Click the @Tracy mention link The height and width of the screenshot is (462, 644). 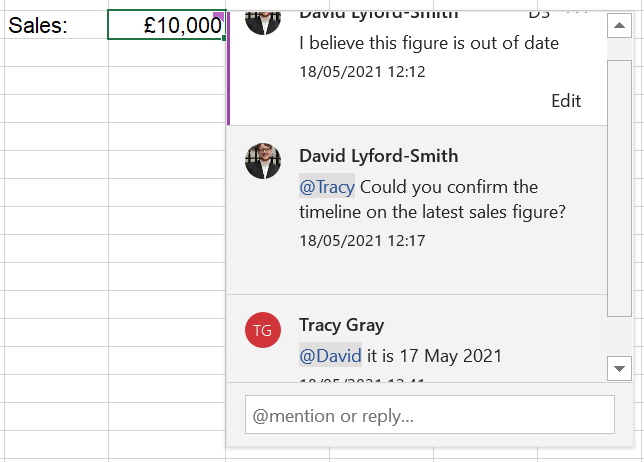(x=327, y=187)
